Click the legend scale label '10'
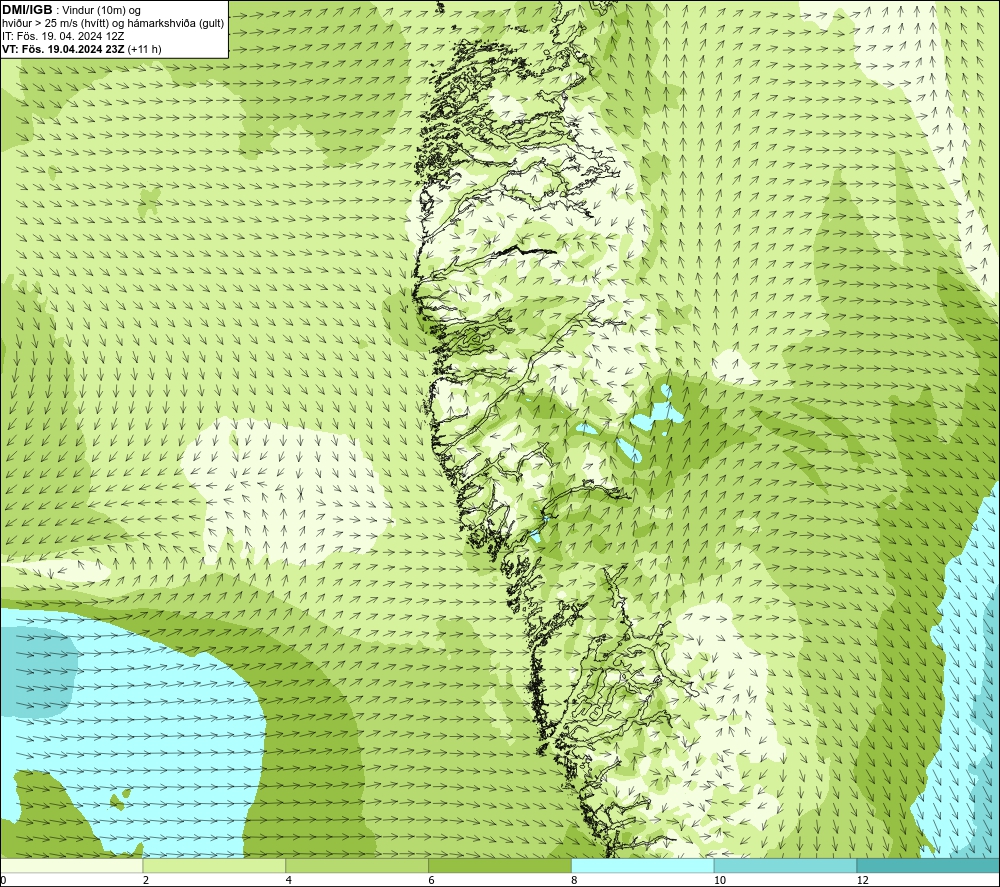Viewport: 1000px width, 887px height. [720, 880]
